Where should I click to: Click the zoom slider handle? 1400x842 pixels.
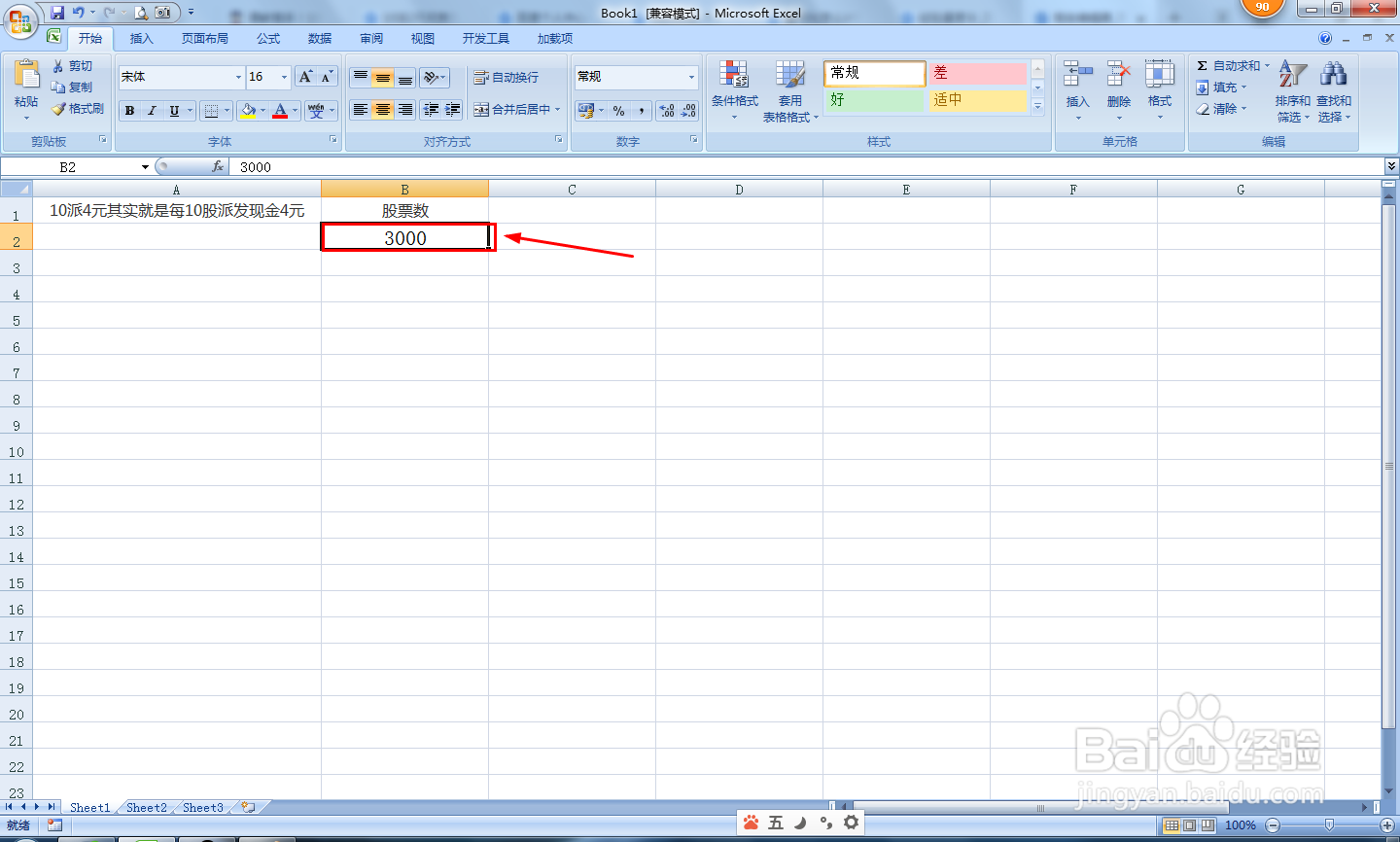[1329, 825]
